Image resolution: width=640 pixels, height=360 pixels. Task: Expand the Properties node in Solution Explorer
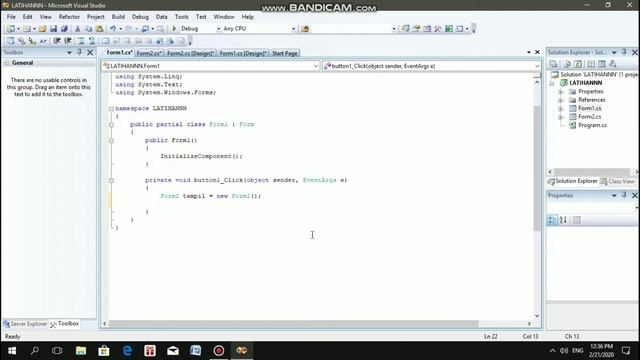[x=561, y=92]
